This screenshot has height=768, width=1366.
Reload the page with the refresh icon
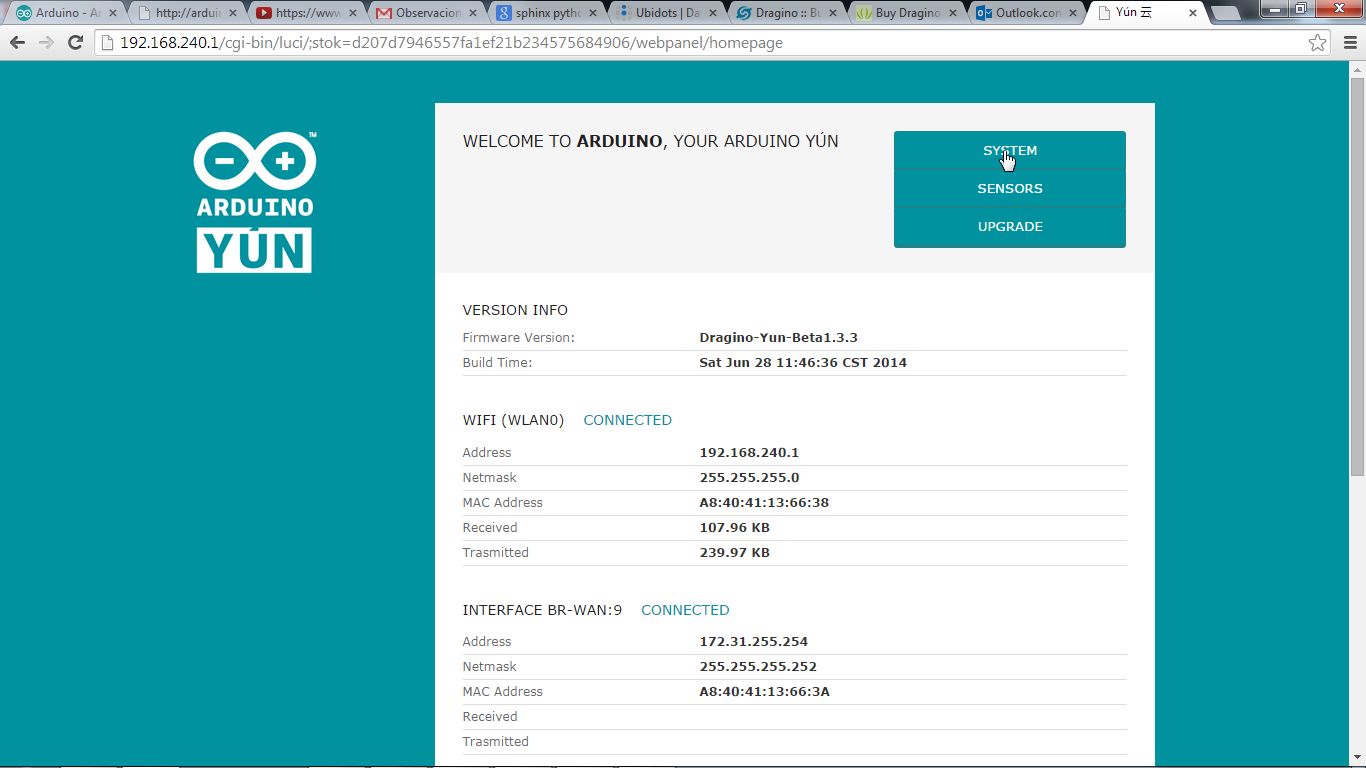(x=75, y=43)
